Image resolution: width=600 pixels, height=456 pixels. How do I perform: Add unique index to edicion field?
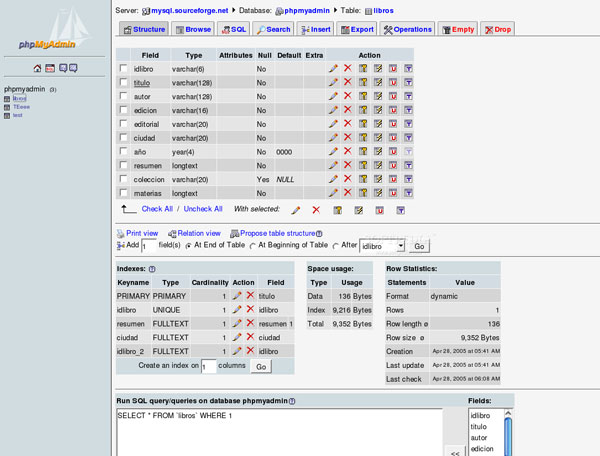pyautogui.click(x=393, y=110)
